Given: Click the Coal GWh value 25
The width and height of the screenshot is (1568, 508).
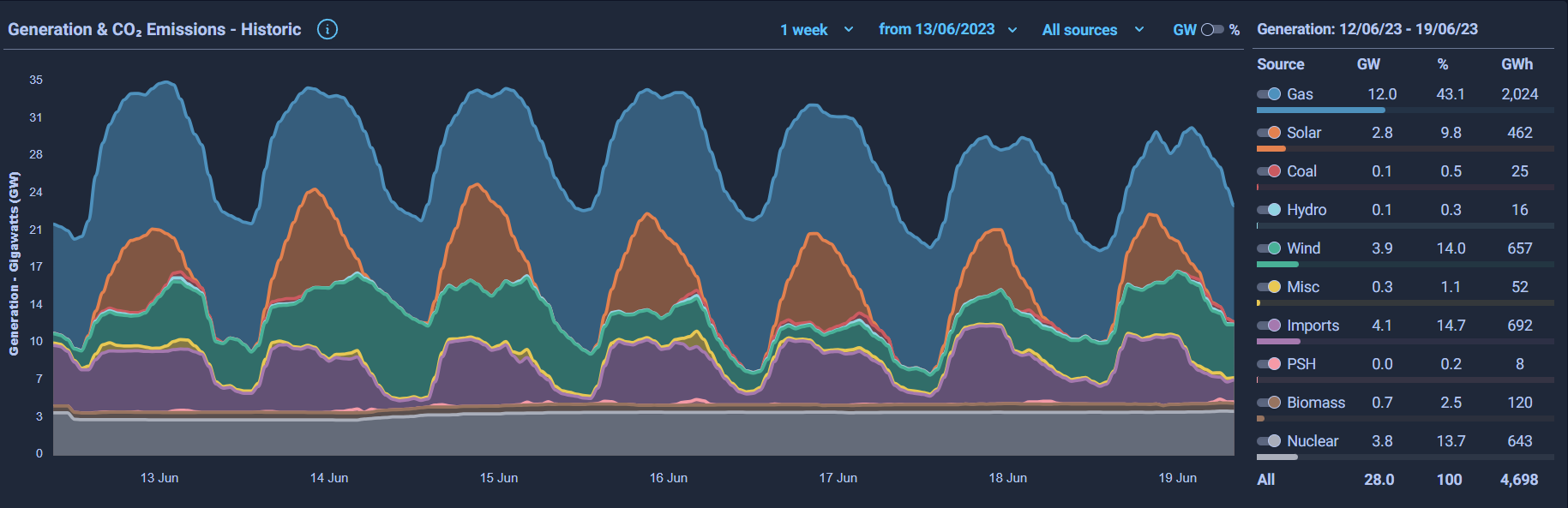Looking at the screenshot, I should [x=1520, y=171].
